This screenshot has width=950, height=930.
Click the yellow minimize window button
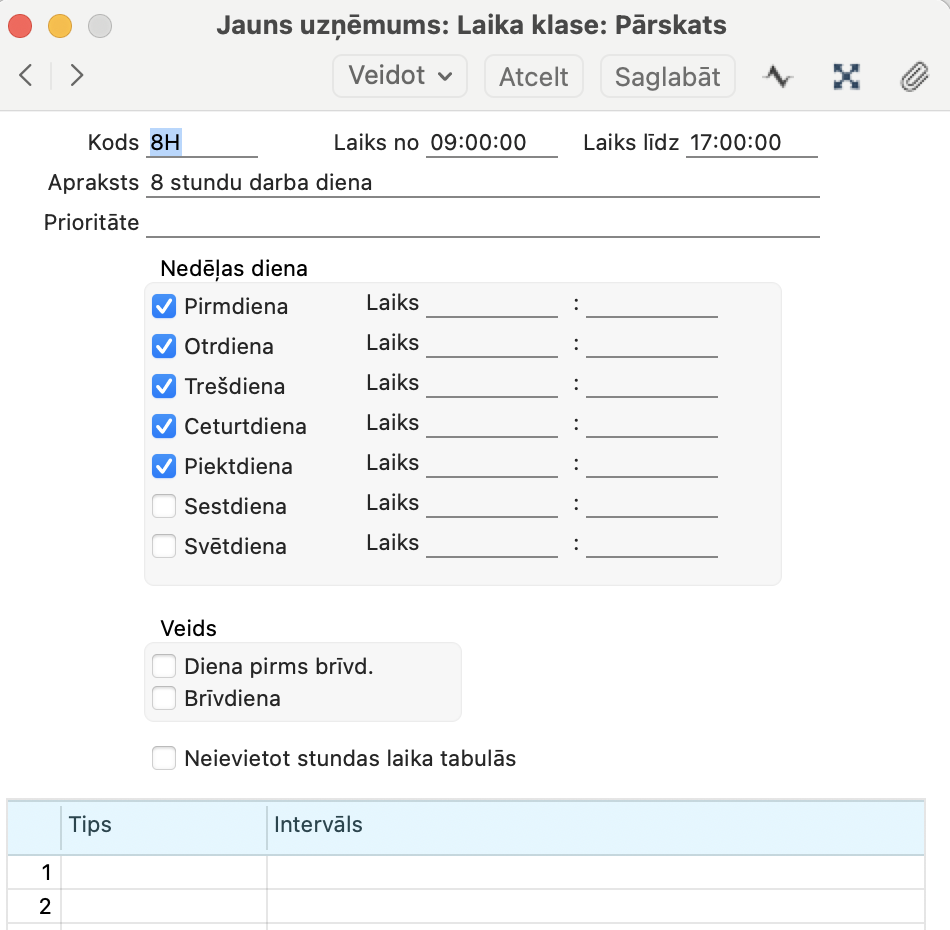tap(60, 26)
